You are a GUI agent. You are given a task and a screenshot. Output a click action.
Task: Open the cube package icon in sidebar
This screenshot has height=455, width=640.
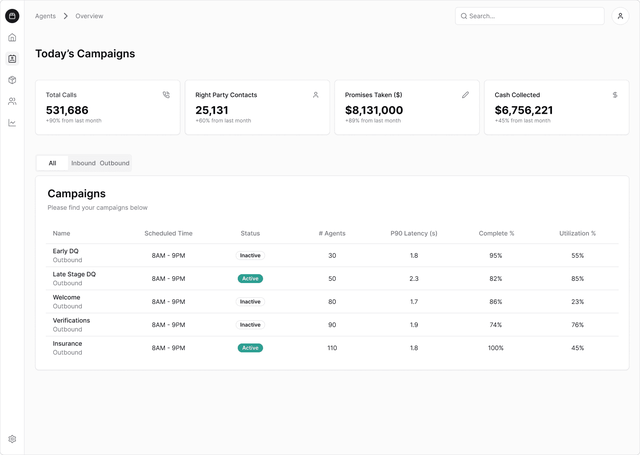12,80
